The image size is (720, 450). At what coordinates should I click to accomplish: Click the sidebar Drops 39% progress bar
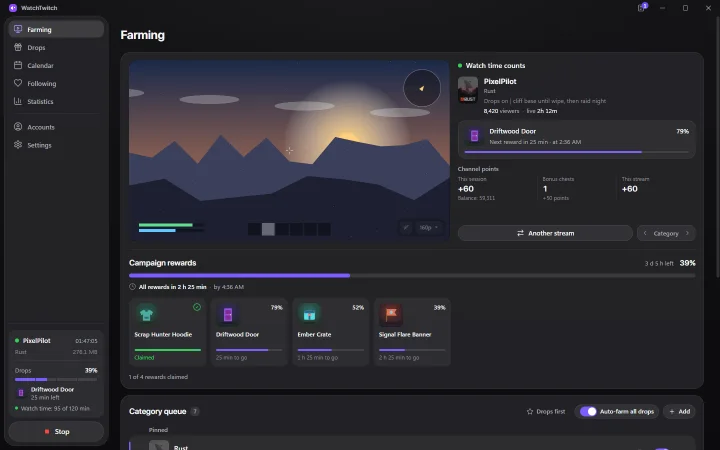coord(56,379)
